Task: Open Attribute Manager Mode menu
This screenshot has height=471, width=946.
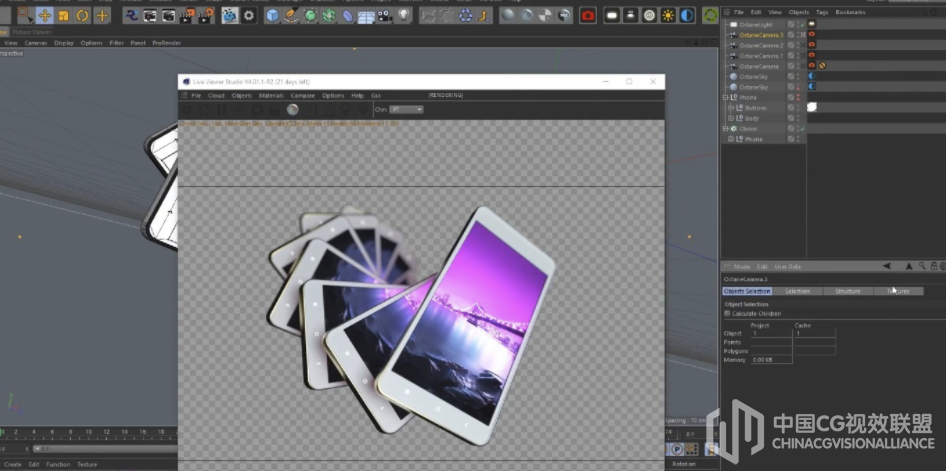Action: tap(741, 267)
